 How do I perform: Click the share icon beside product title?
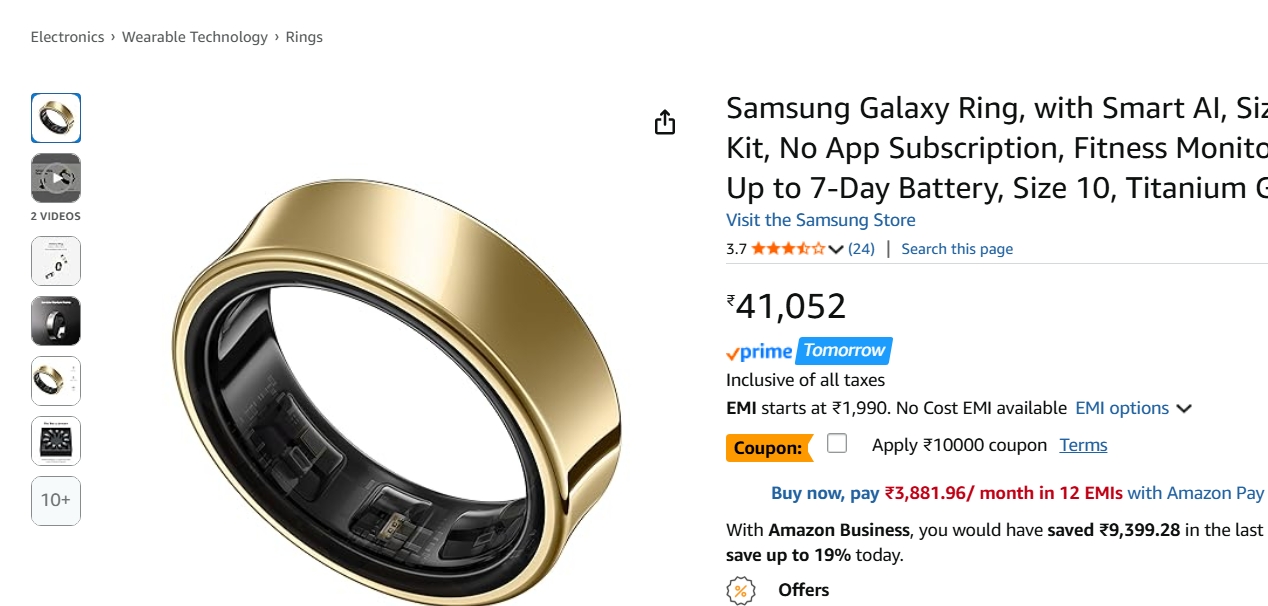pos(667,121)
